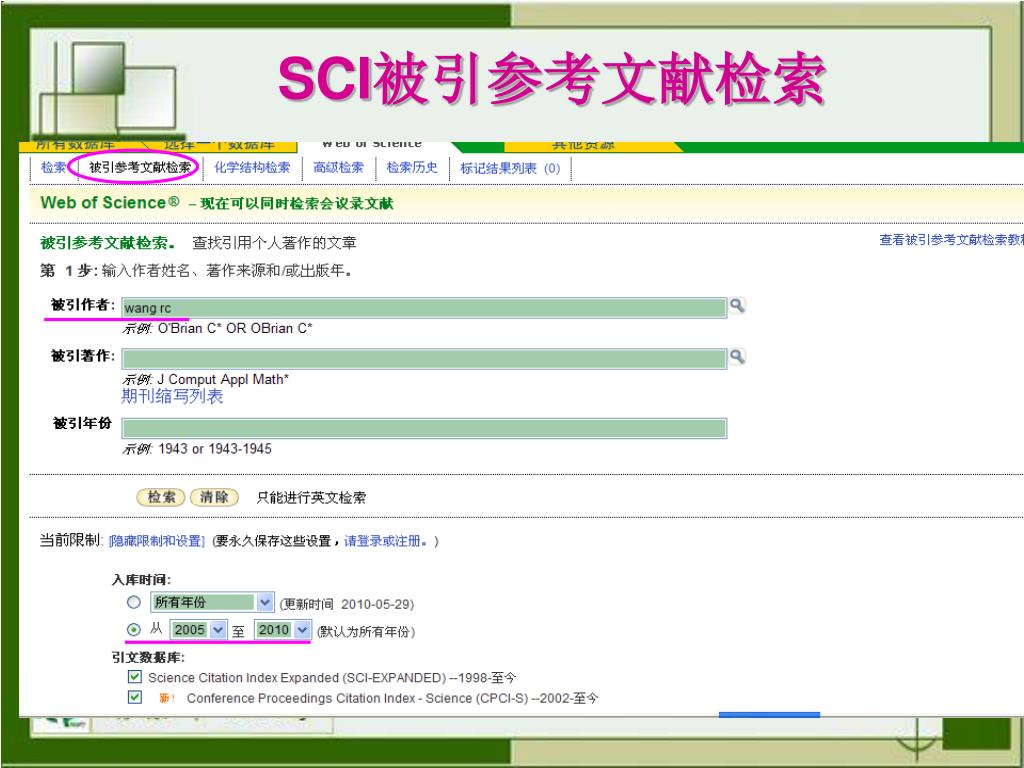Click the 清除 clear button

(x=214, y=497)
